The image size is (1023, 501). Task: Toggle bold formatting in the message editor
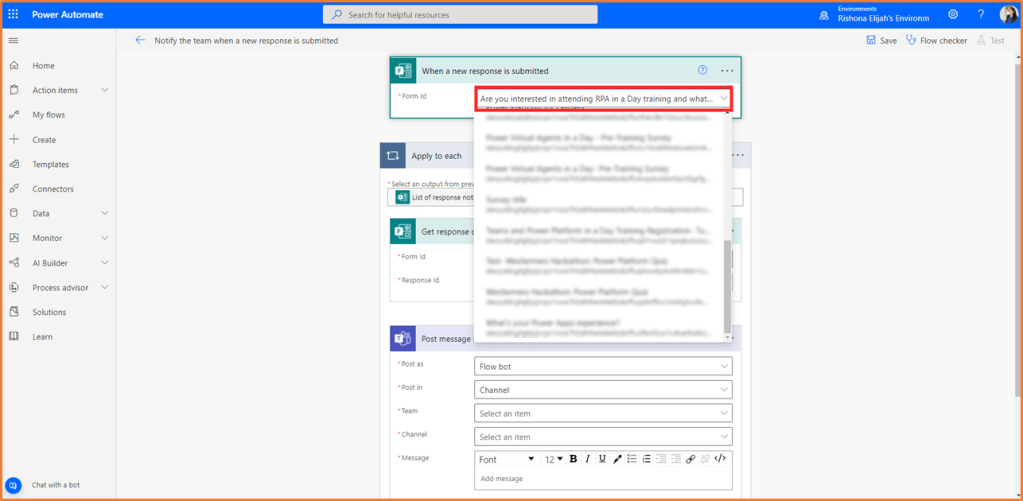pos(573,459)
